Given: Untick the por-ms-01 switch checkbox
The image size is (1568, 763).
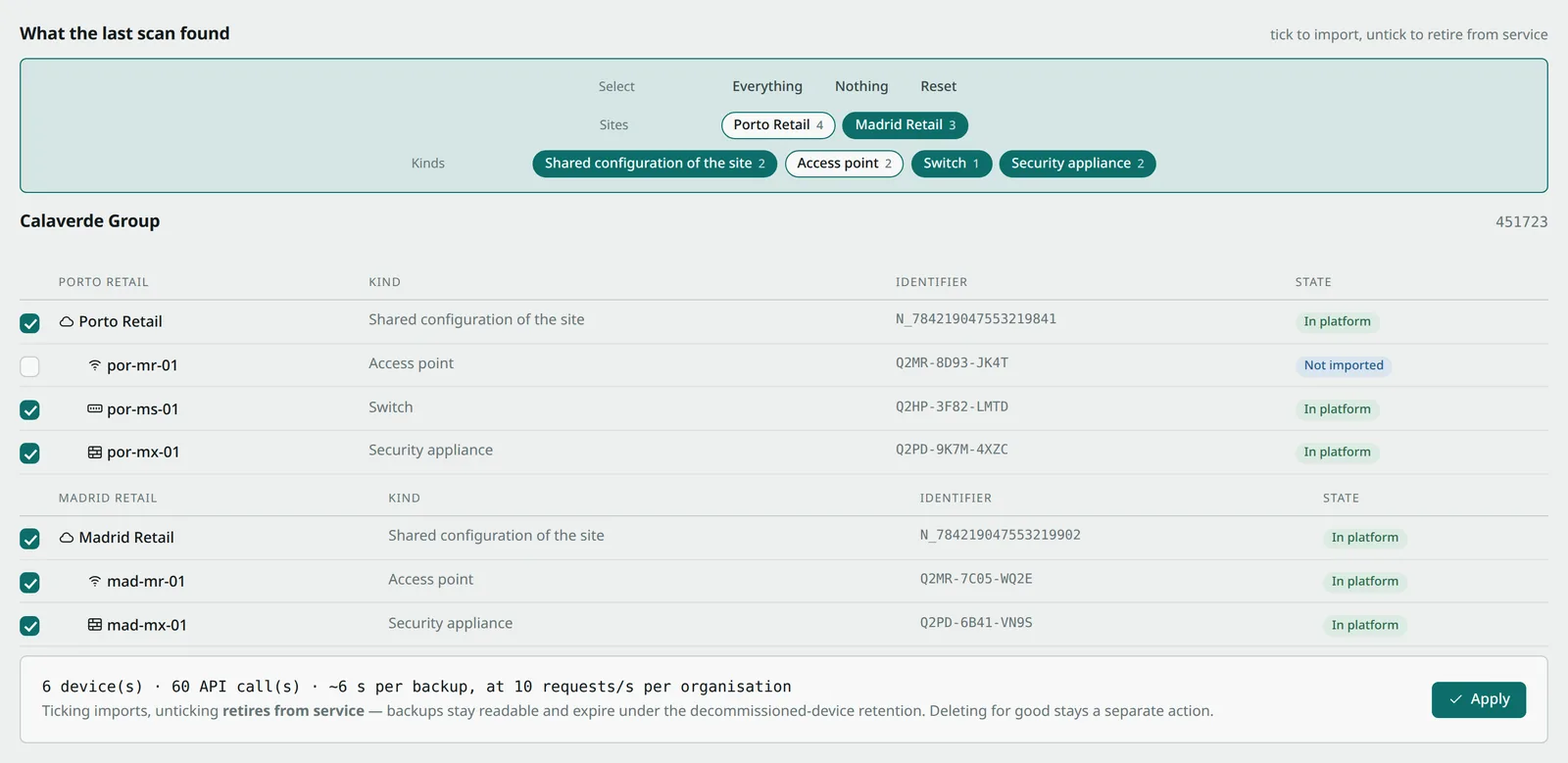Looking at the screenshot, I should [x=30, y=409].
